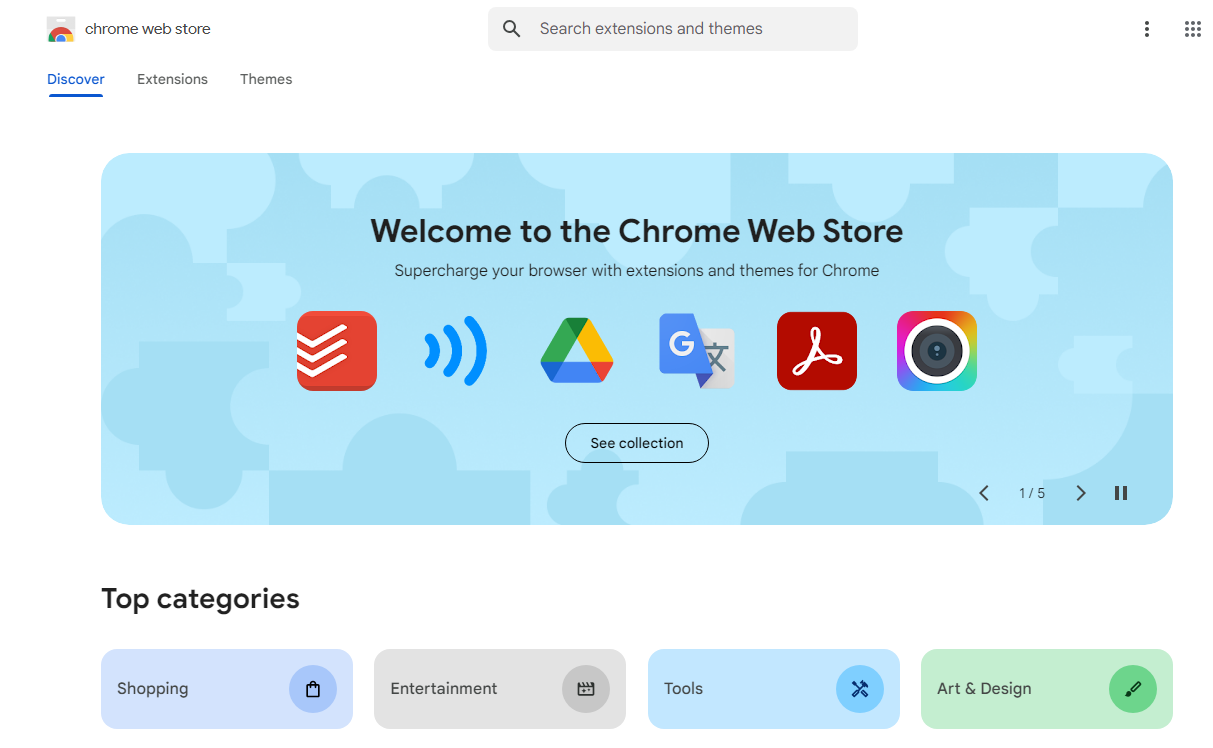This screenshot has height=748, width=1213.
Task: Click the Google Translate extension icon
Action: [697, 351]
